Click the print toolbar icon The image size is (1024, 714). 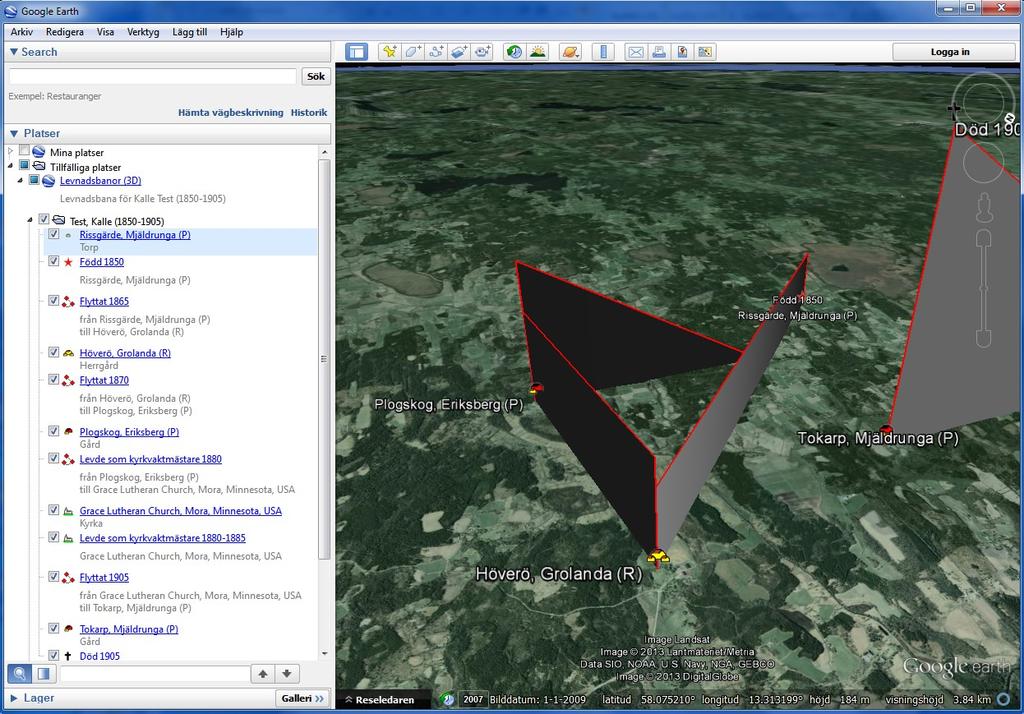pos(659,52)
